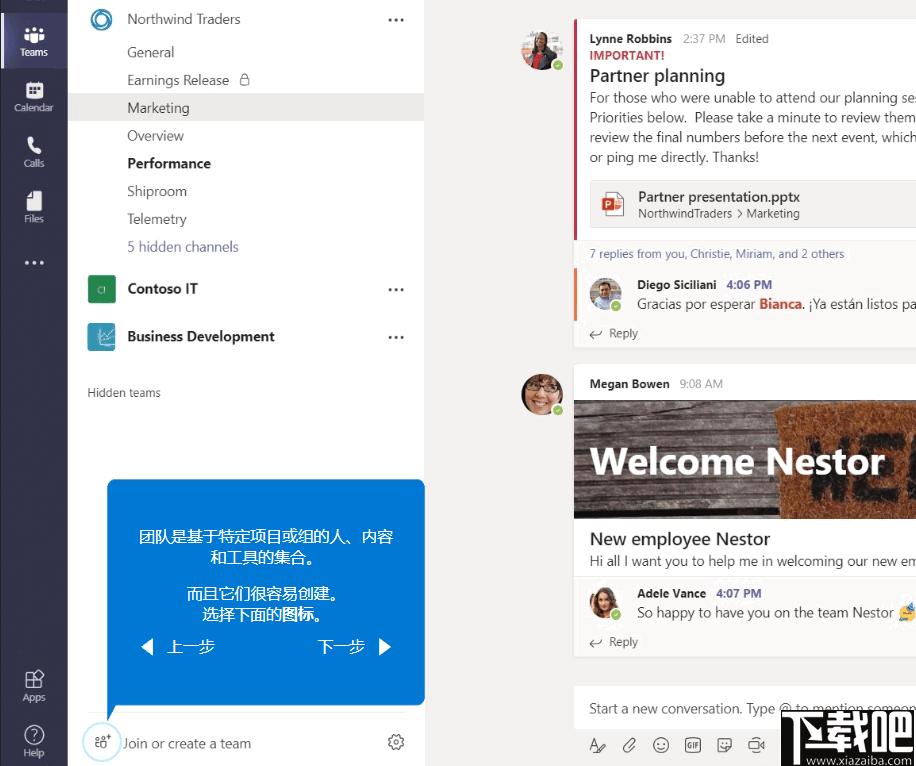Select the Marketing channel
This screenshot has height=766, width=916.
[x=245, y=108]
